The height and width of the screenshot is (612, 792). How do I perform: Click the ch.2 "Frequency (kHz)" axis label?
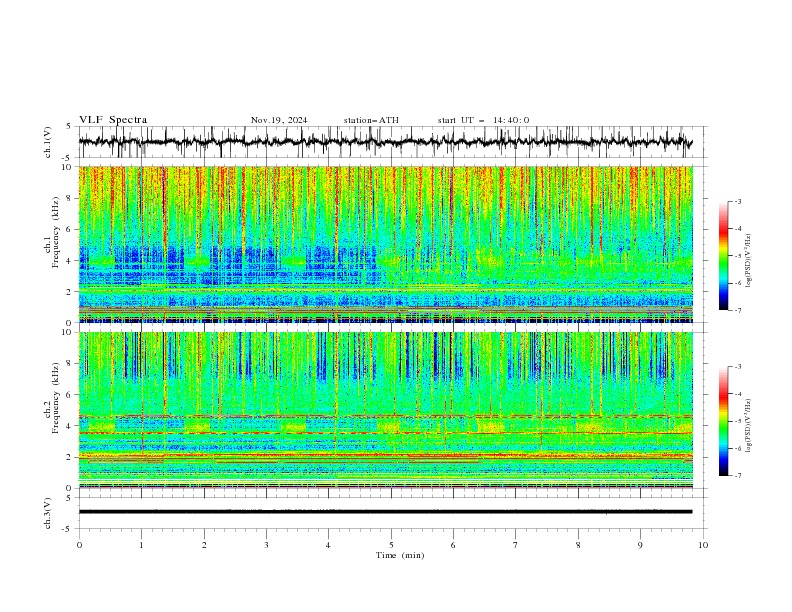(x=56, y=398)
